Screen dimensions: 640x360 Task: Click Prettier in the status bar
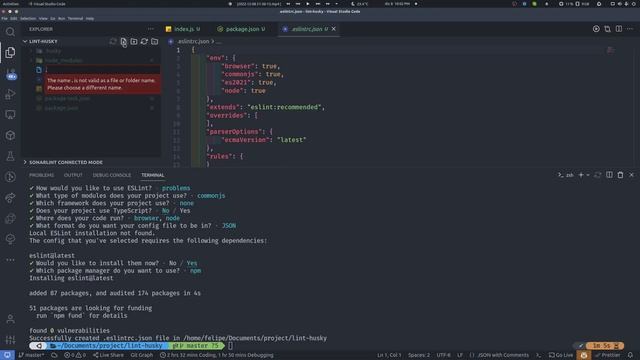point(607,355)
